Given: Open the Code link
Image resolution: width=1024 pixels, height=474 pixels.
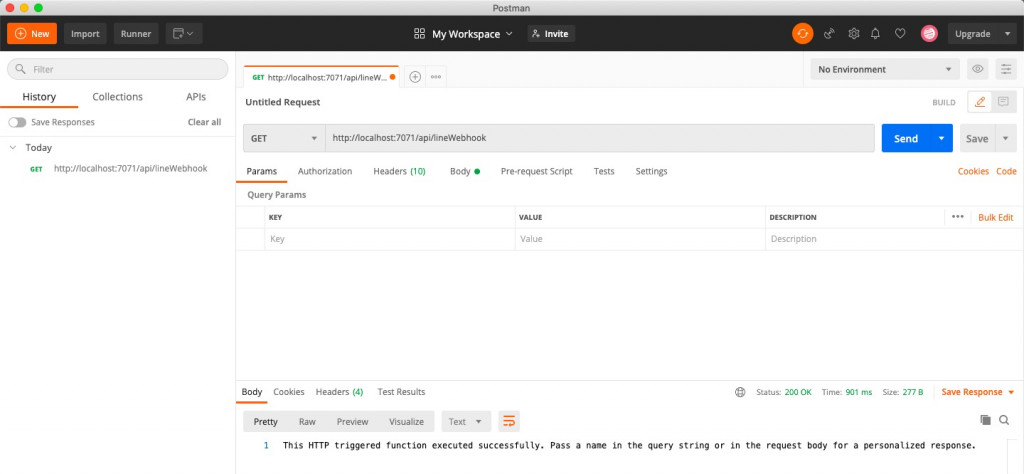Looking at the screenshot, I should pos(1006,171).
